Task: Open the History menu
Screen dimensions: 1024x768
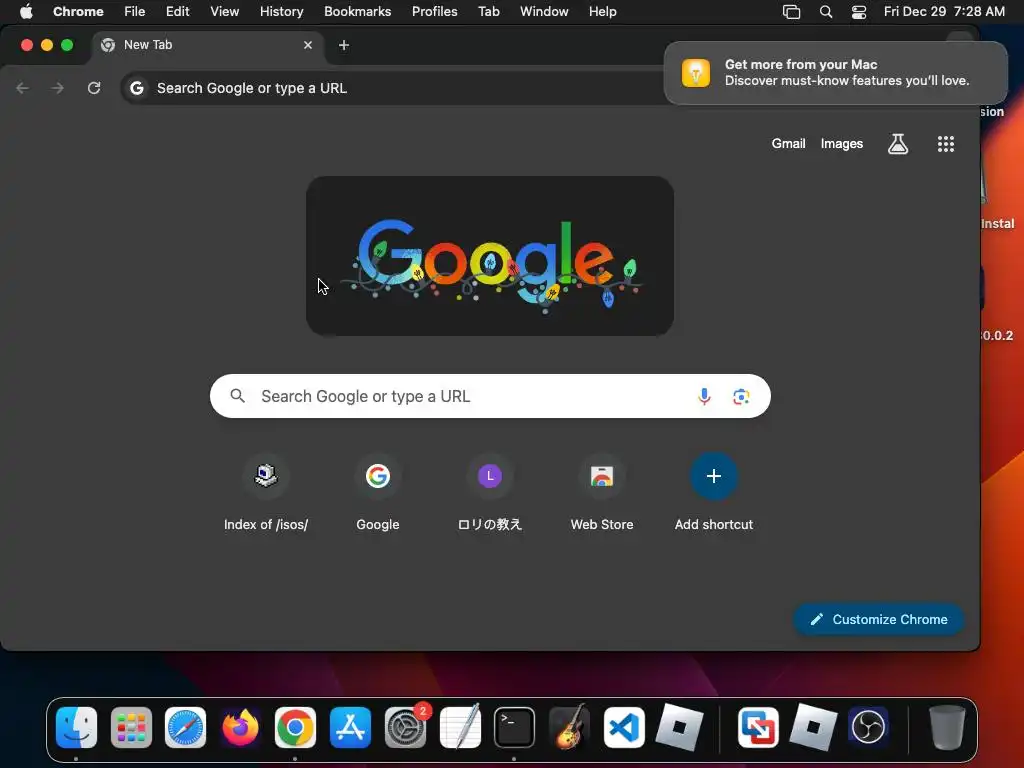Action: [281, 11]
